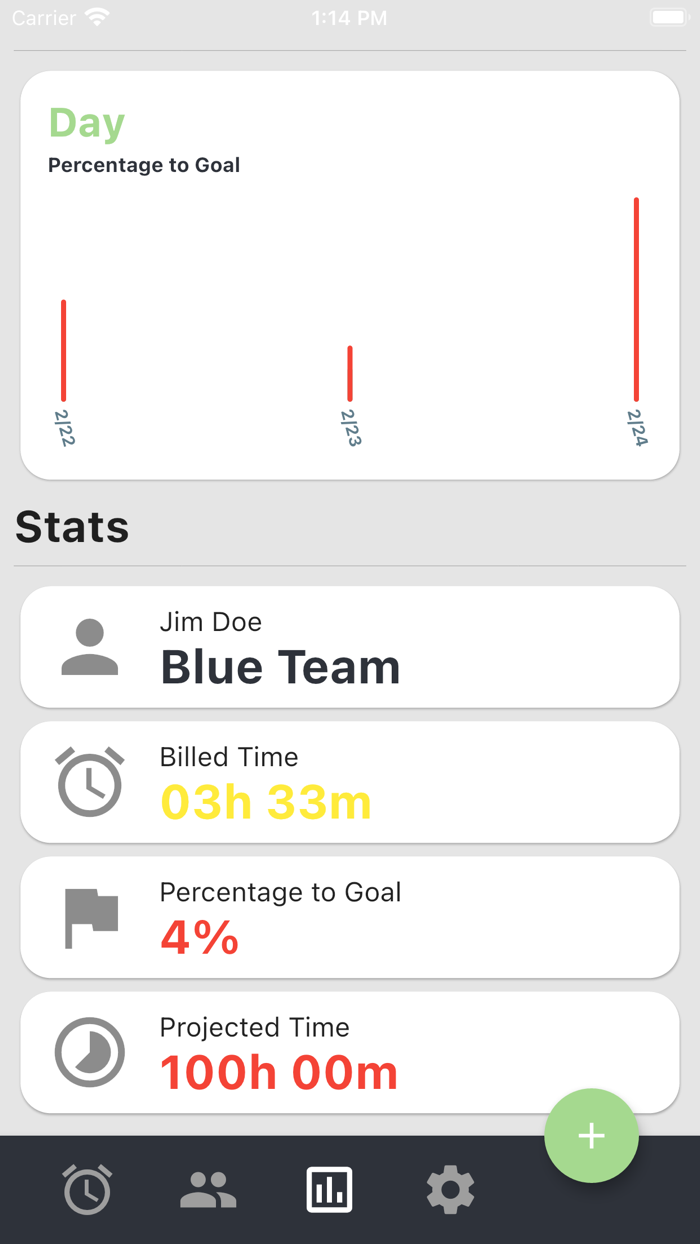This screenshot has width=700, height=1244.
Task: Tap the green Day chart title
Action: [x=87, y=123]
